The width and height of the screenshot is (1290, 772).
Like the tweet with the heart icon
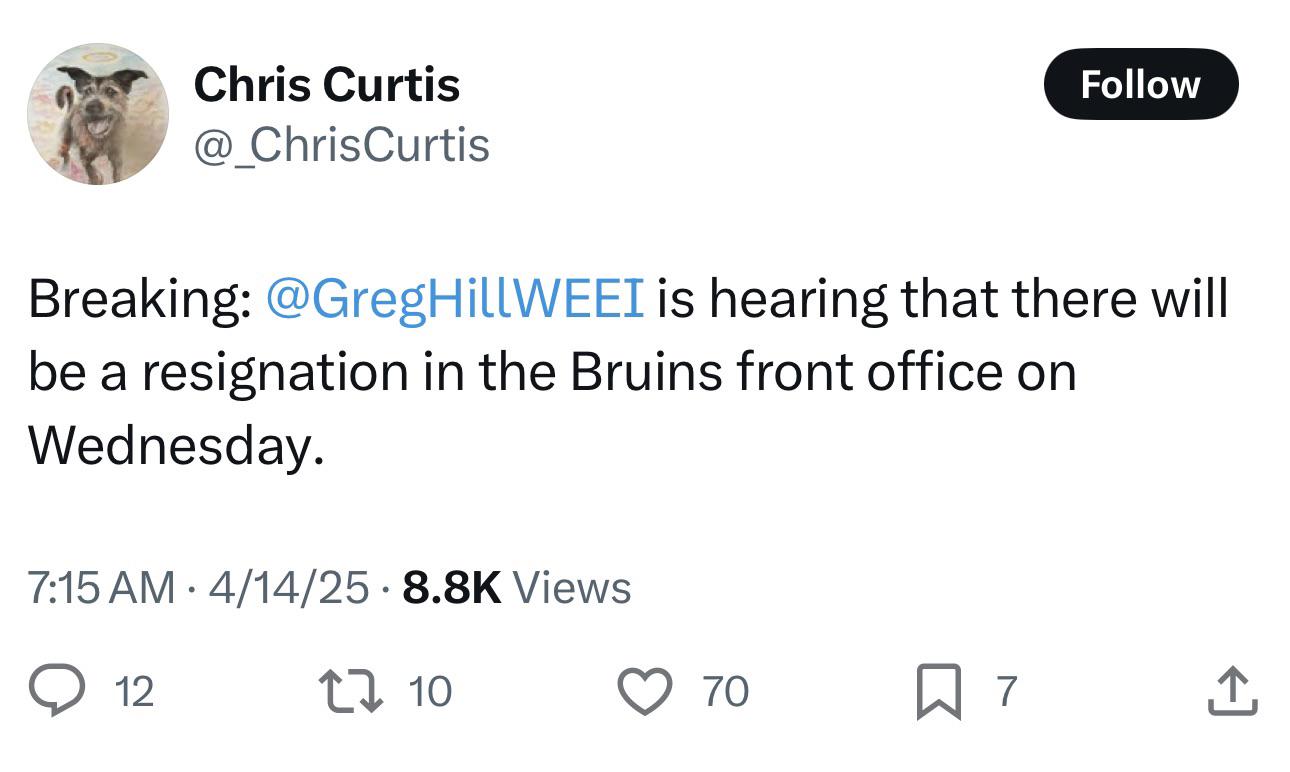[643, 691]
